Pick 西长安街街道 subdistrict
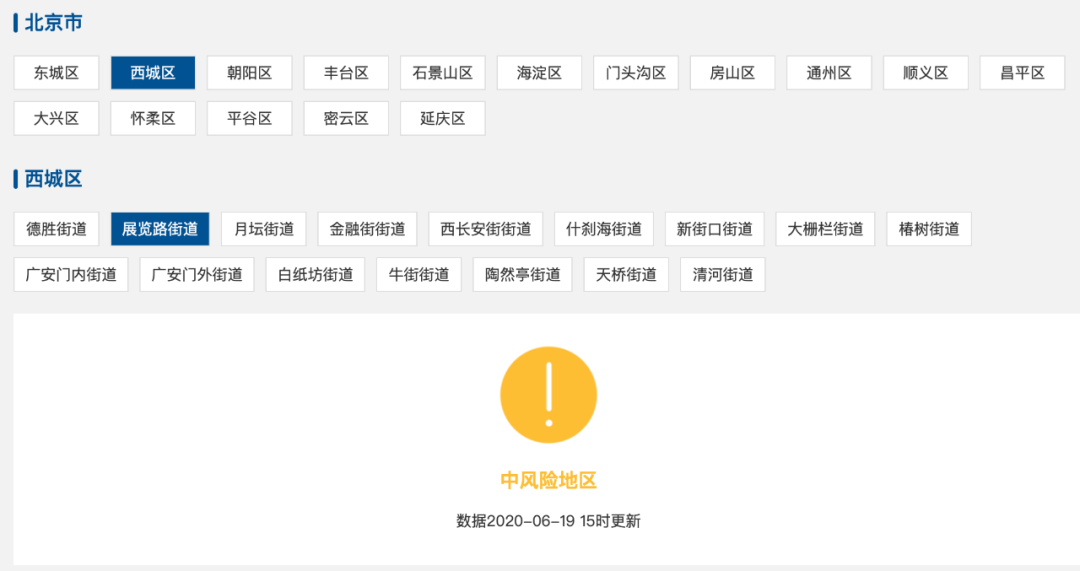Screen dimensions: 1080x571 (x=486, y=229)
